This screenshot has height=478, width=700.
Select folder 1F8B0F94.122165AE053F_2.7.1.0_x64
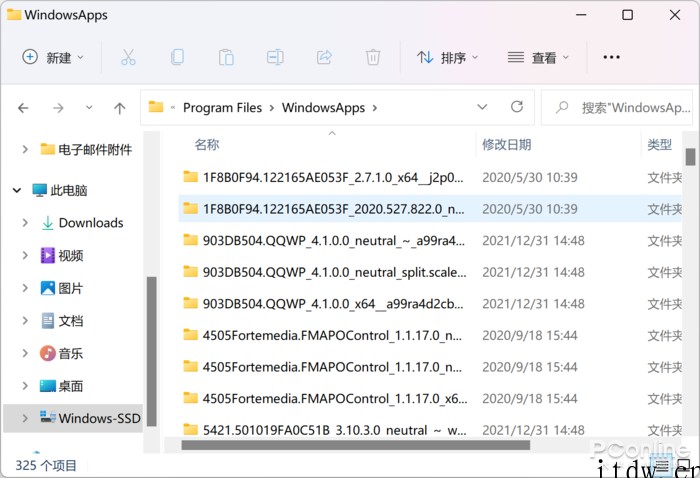(333, 178)
